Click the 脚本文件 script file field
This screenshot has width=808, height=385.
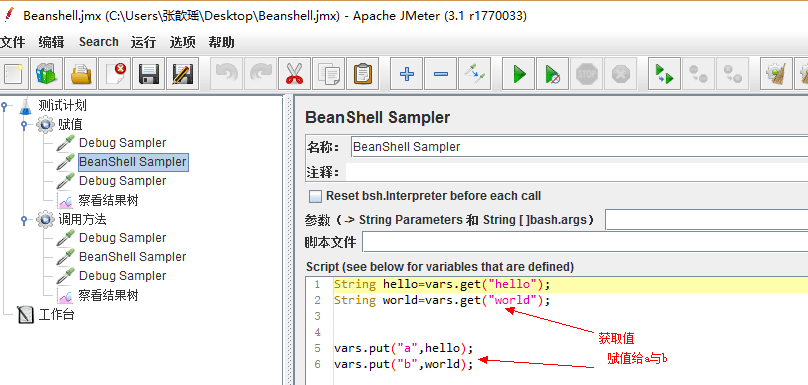coord(585,242)
